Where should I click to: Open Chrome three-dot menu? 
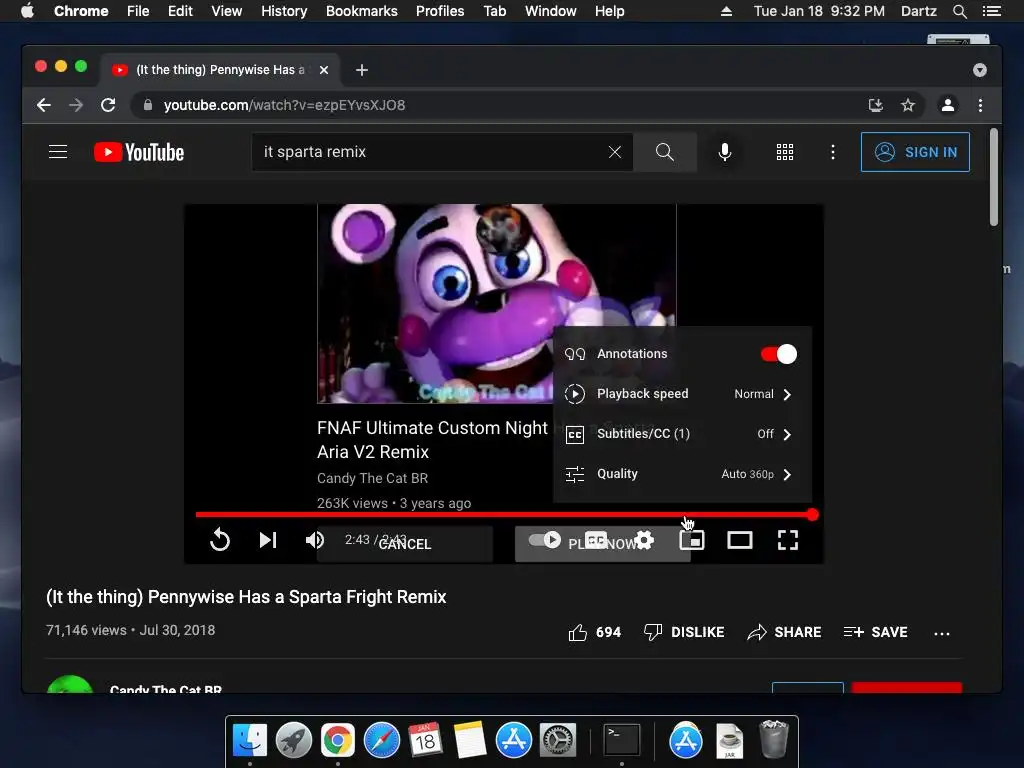(980, 105)
